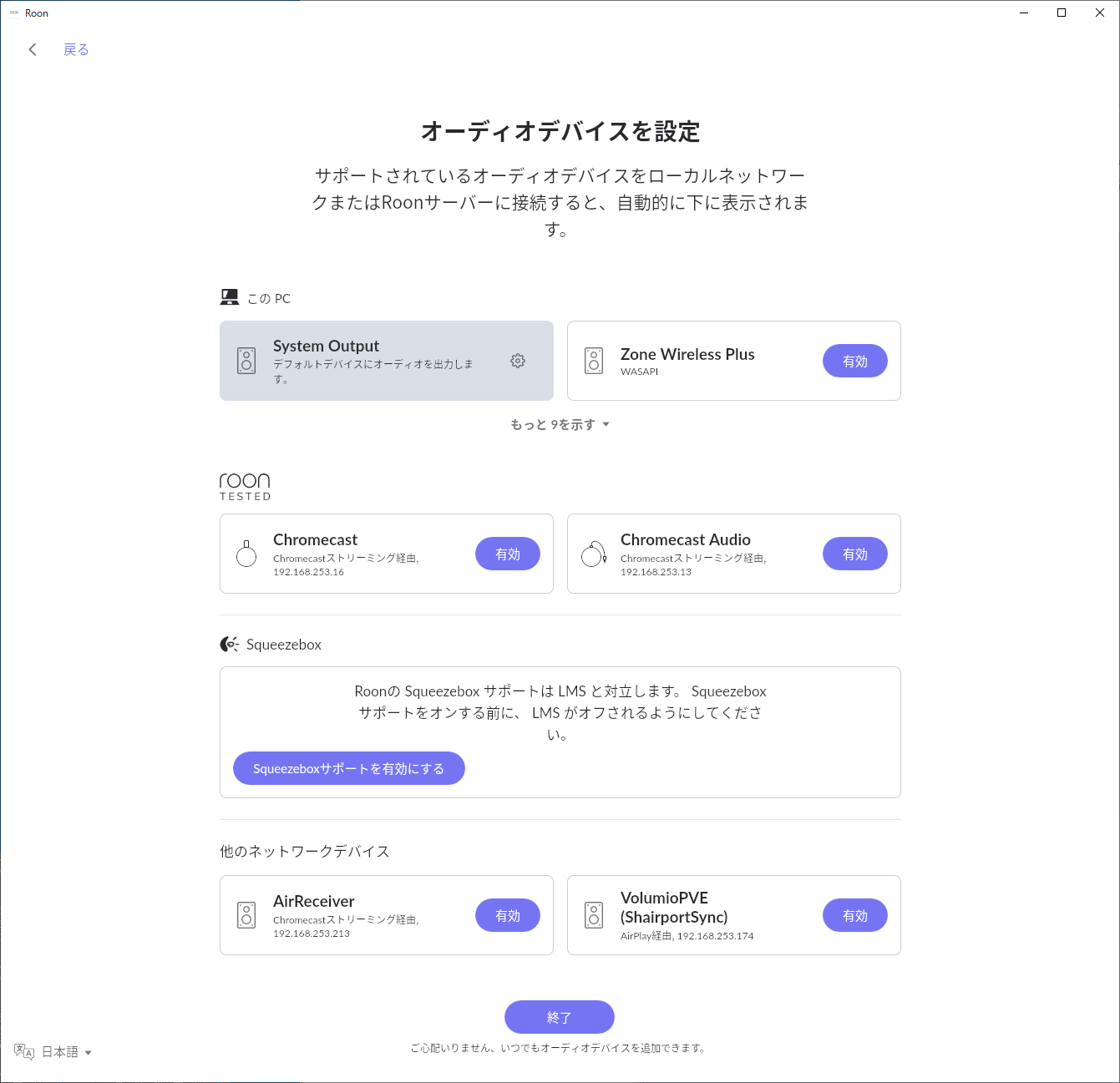Click the Roon Tested logo
This screenshot has width=1120, height=1083.
(245, 486)
